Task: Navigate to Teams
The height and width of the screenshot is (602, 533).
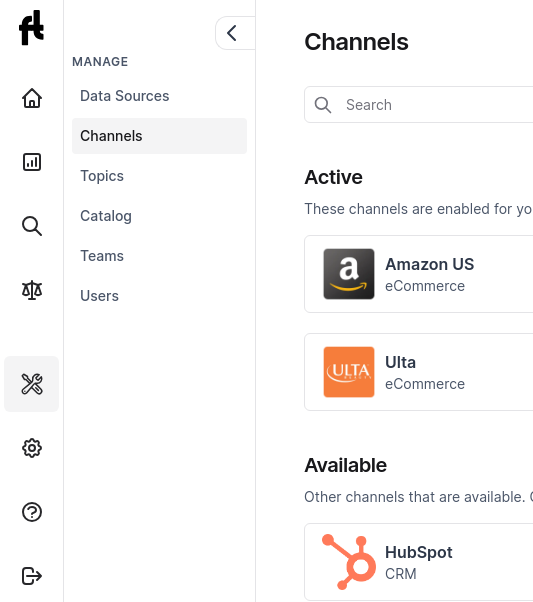Action: [102, 256]
